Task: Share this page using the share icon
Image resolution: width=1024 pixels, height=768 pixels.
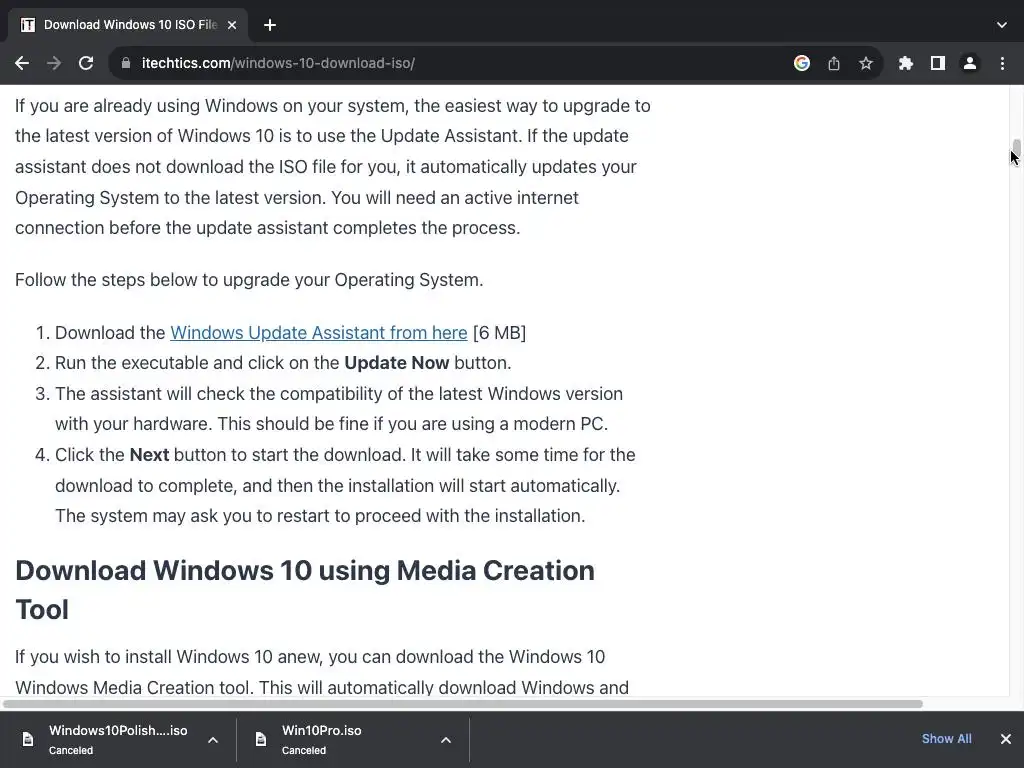Action: [833, 63]
